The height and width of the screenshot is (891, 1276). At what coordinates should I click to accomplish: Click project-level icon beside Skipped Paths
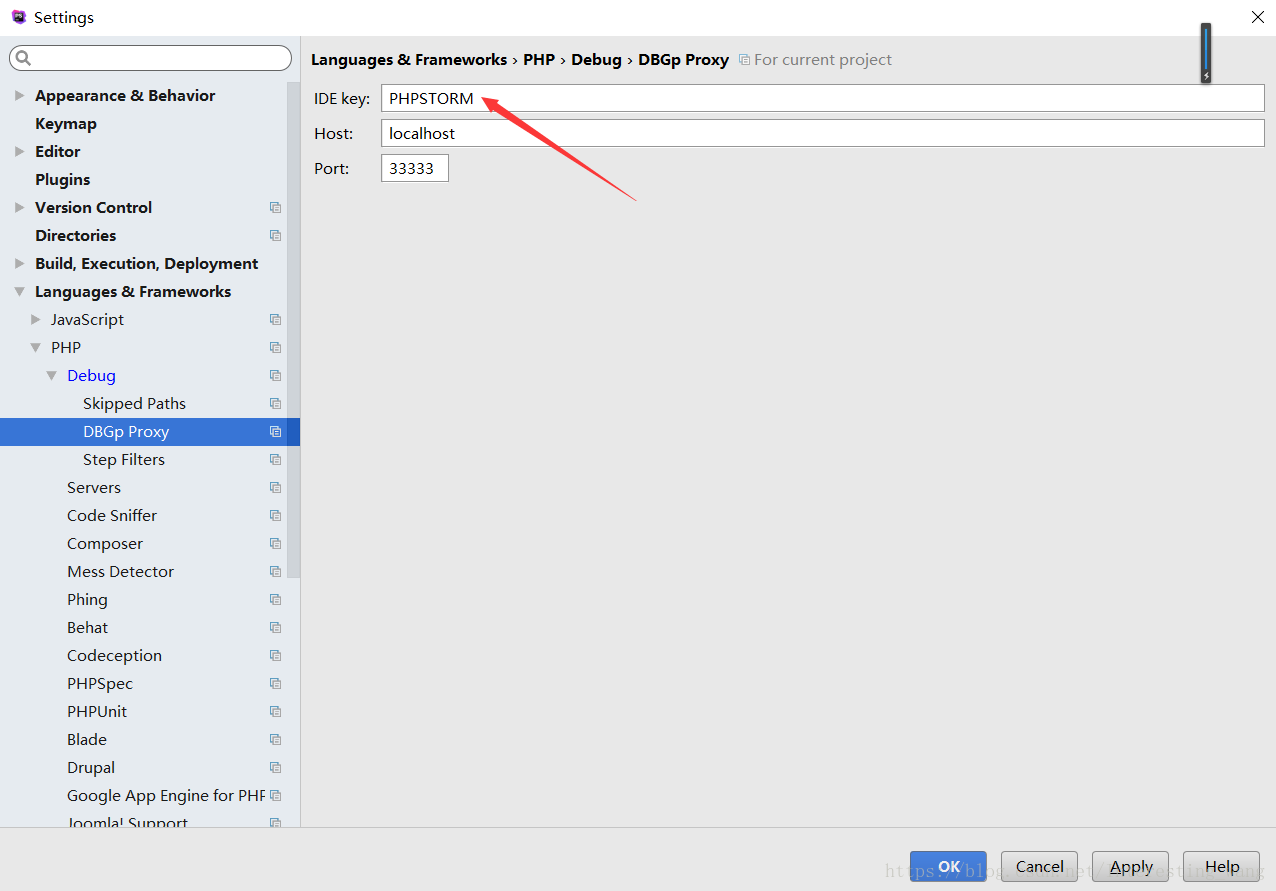pyautogui.click(x=275, y=404)
